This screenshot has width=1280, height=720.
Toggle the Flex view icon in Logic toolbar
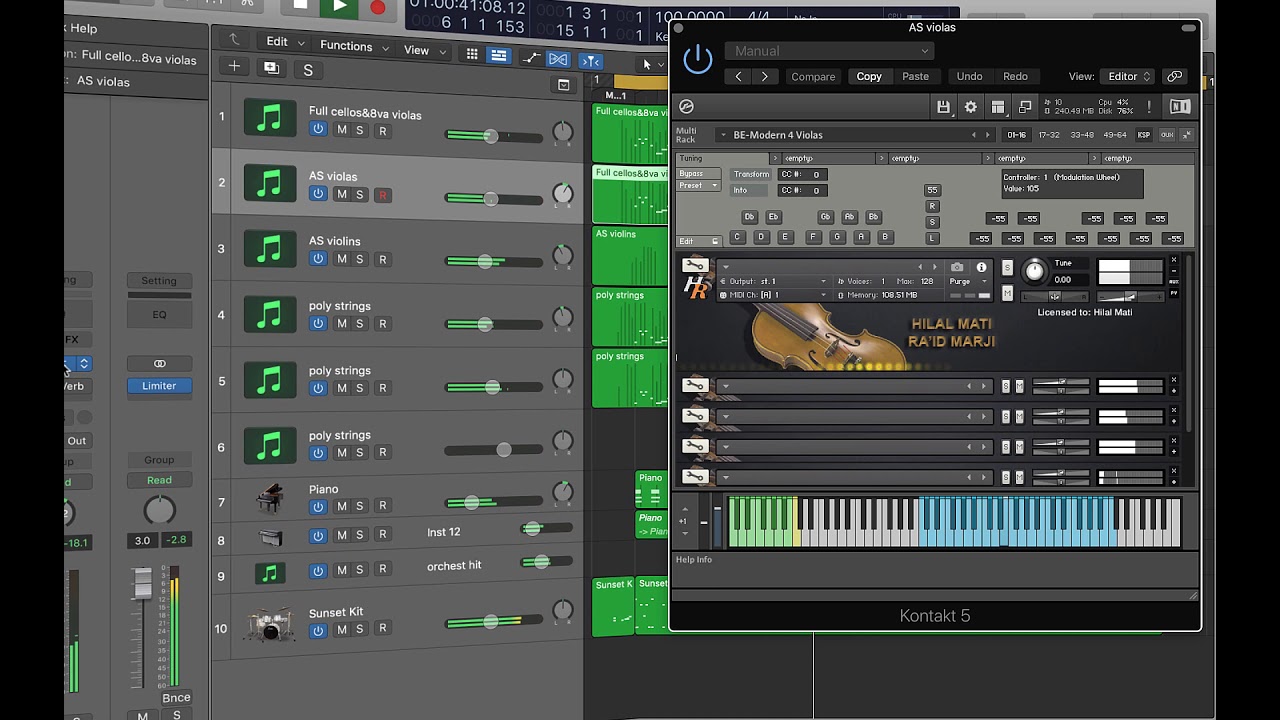coord(558,60)
